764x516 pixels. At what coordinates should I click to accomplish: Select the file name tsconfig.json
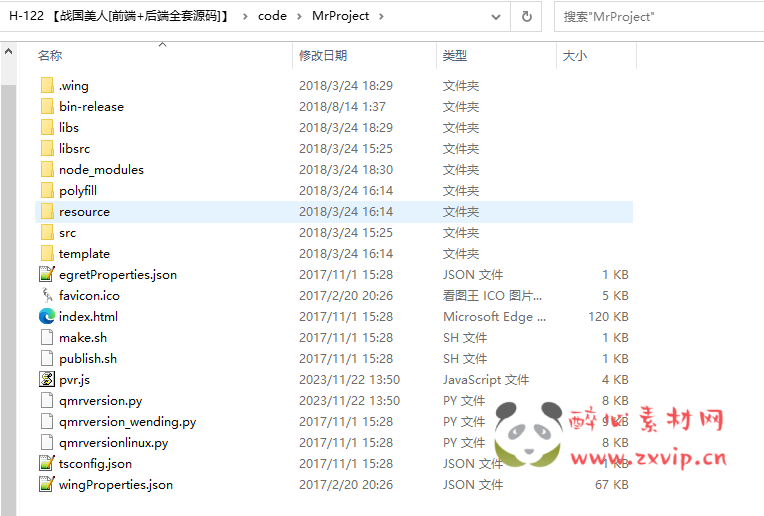tap(96, 463)
